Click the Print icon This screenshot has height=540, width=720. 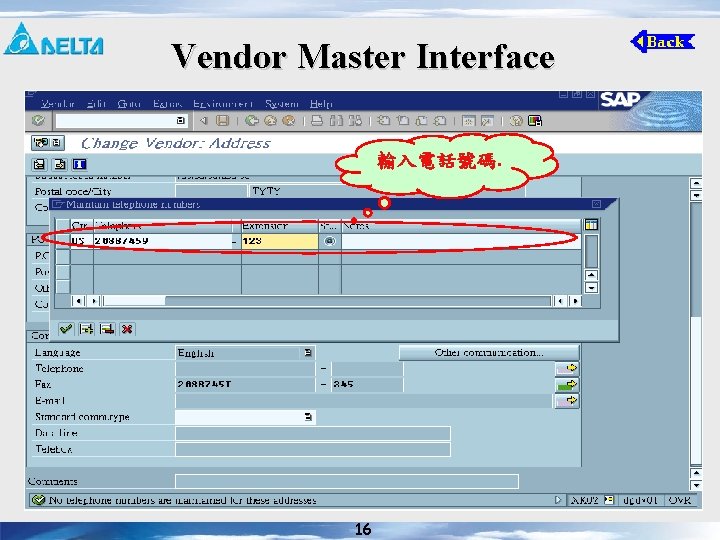pyautogui.click(x=317, y=121)
